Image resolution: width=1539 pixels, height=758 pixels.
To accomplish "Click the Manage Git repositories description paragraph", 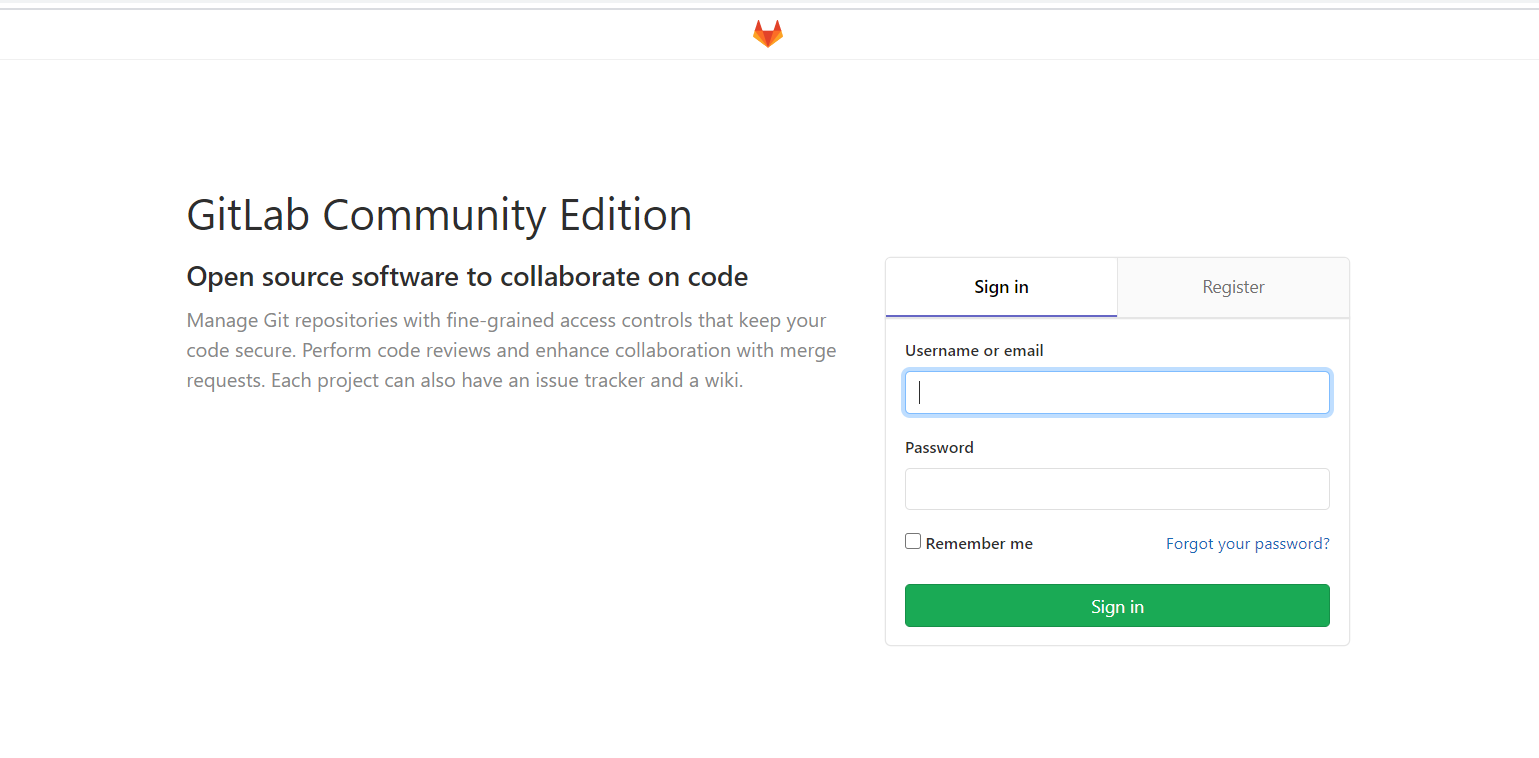I will tap(511, 351).
